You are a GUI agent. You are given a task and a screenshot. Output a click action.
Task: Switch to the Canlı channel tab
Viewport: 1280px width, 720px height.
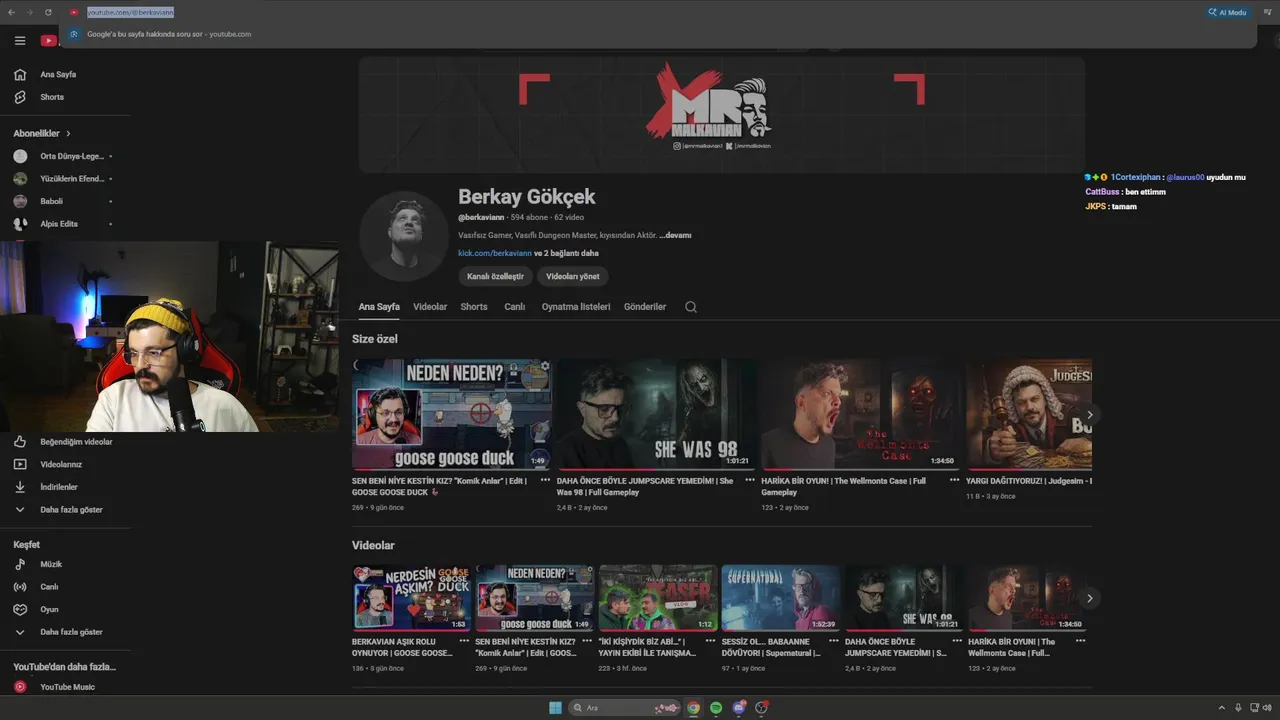tap(514, 307)
